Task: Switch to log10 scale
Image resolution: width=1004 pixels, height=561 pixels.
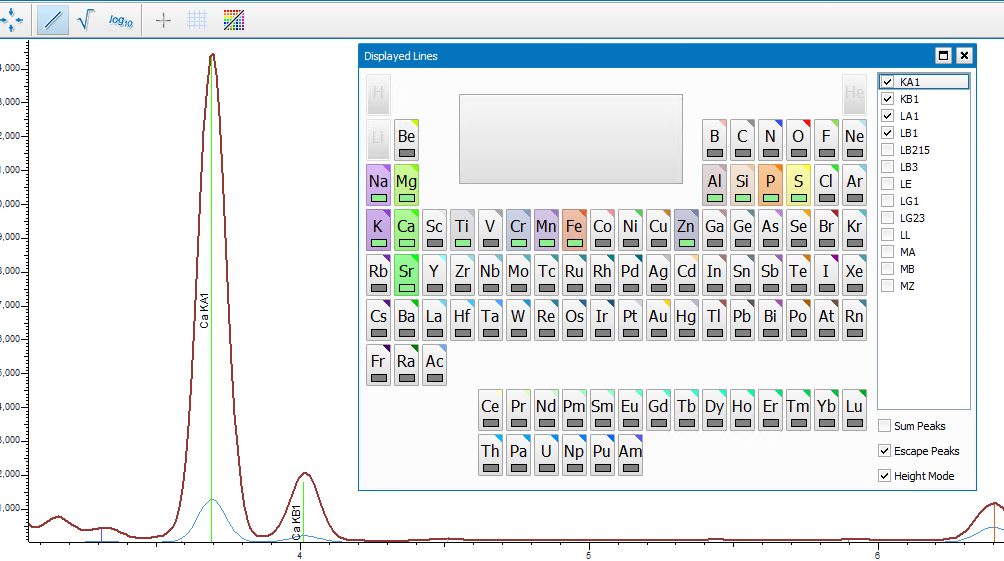Action: (120, 19)
